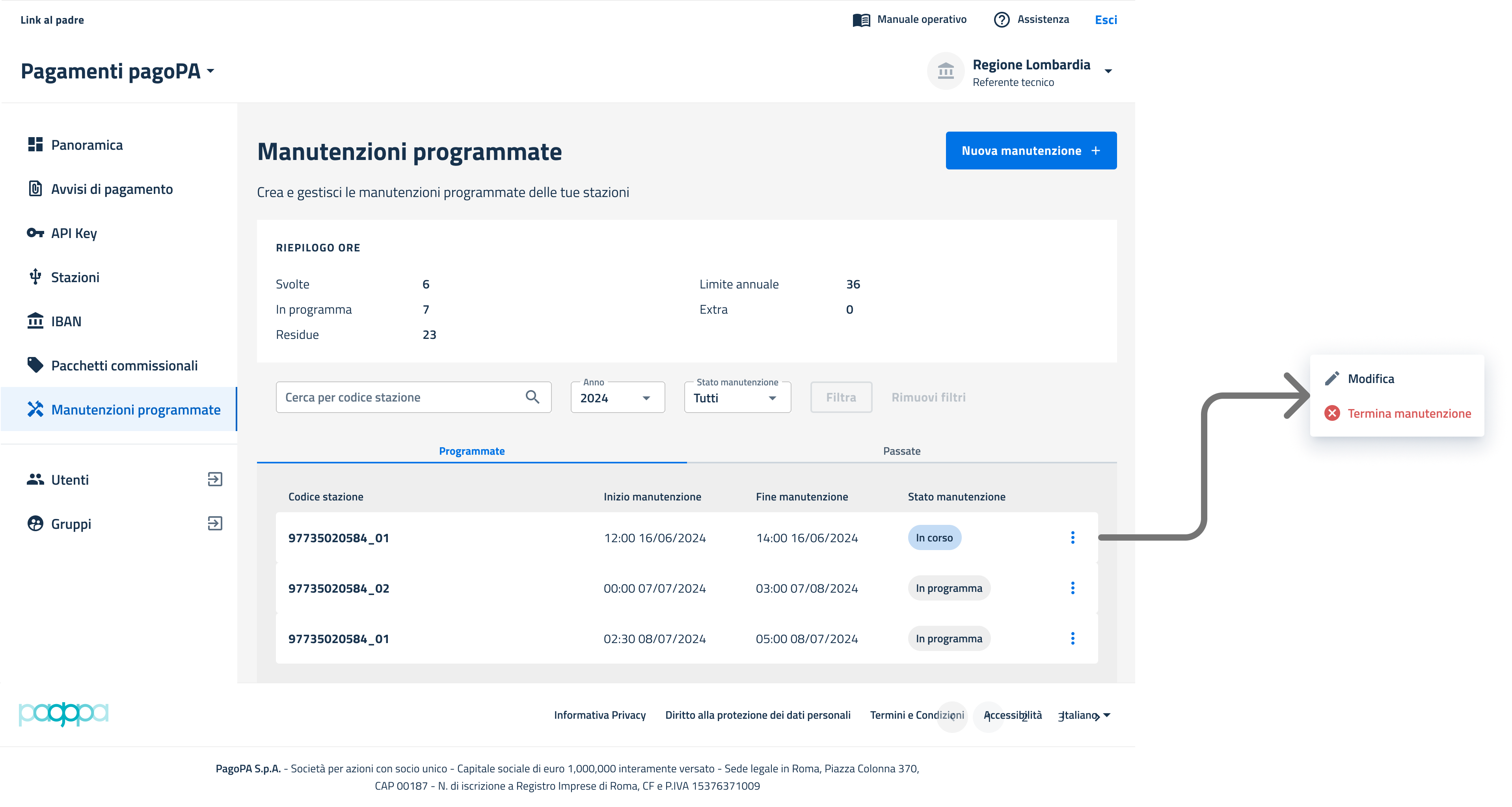Click the search magnifier icon
Viewport: 1512px width, 807px height.
click(x=533, y=397)
